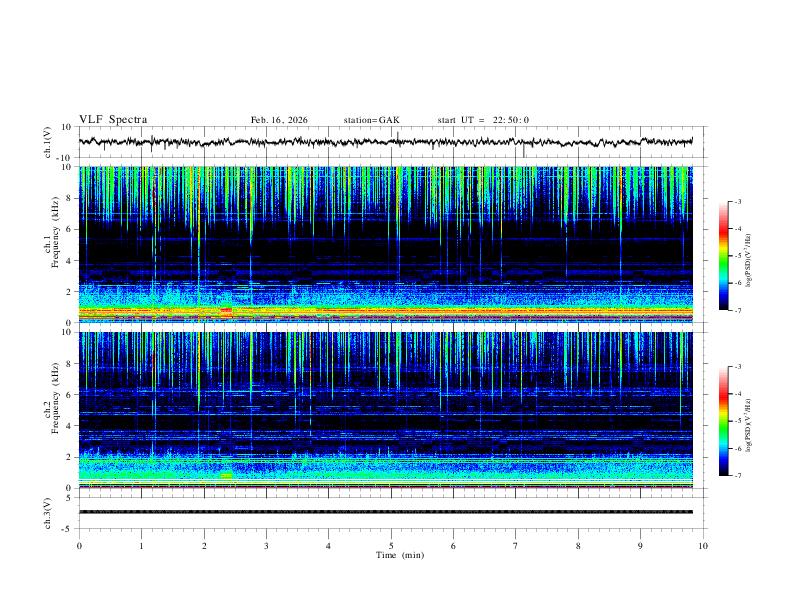The width and height of the screenshot is (792, 612).
Task: Click the "VLF Spectra" title text
Action: [x=113, y=120]
